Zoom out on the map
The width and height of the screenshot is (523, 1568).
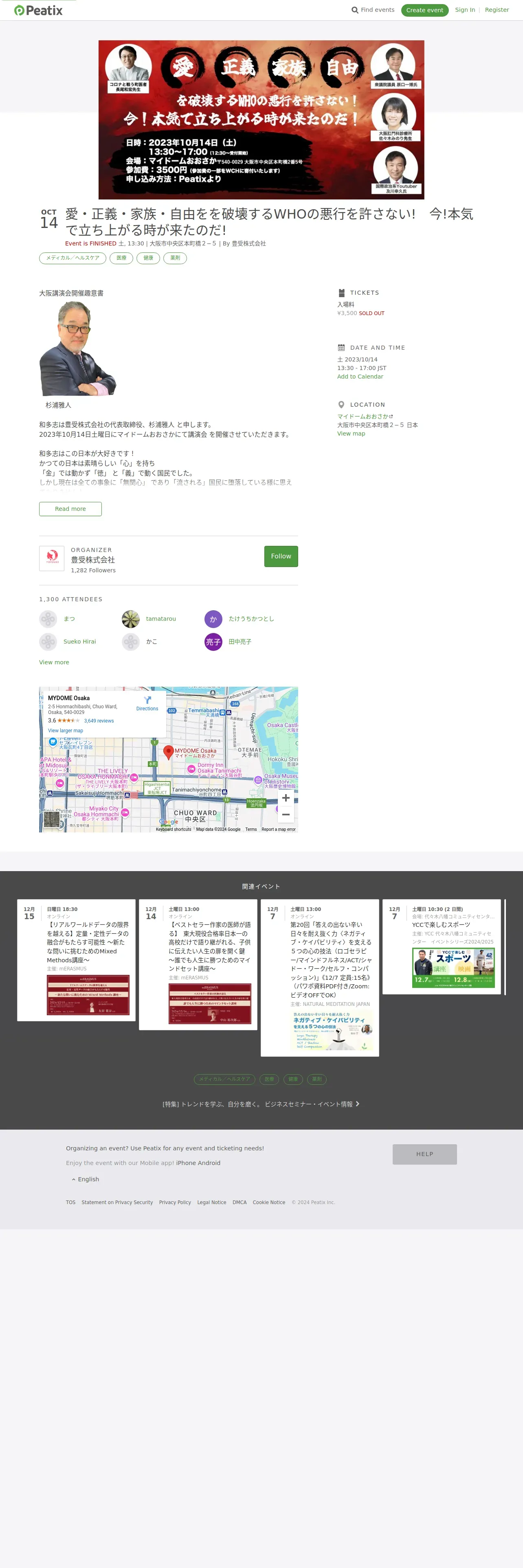286,815
